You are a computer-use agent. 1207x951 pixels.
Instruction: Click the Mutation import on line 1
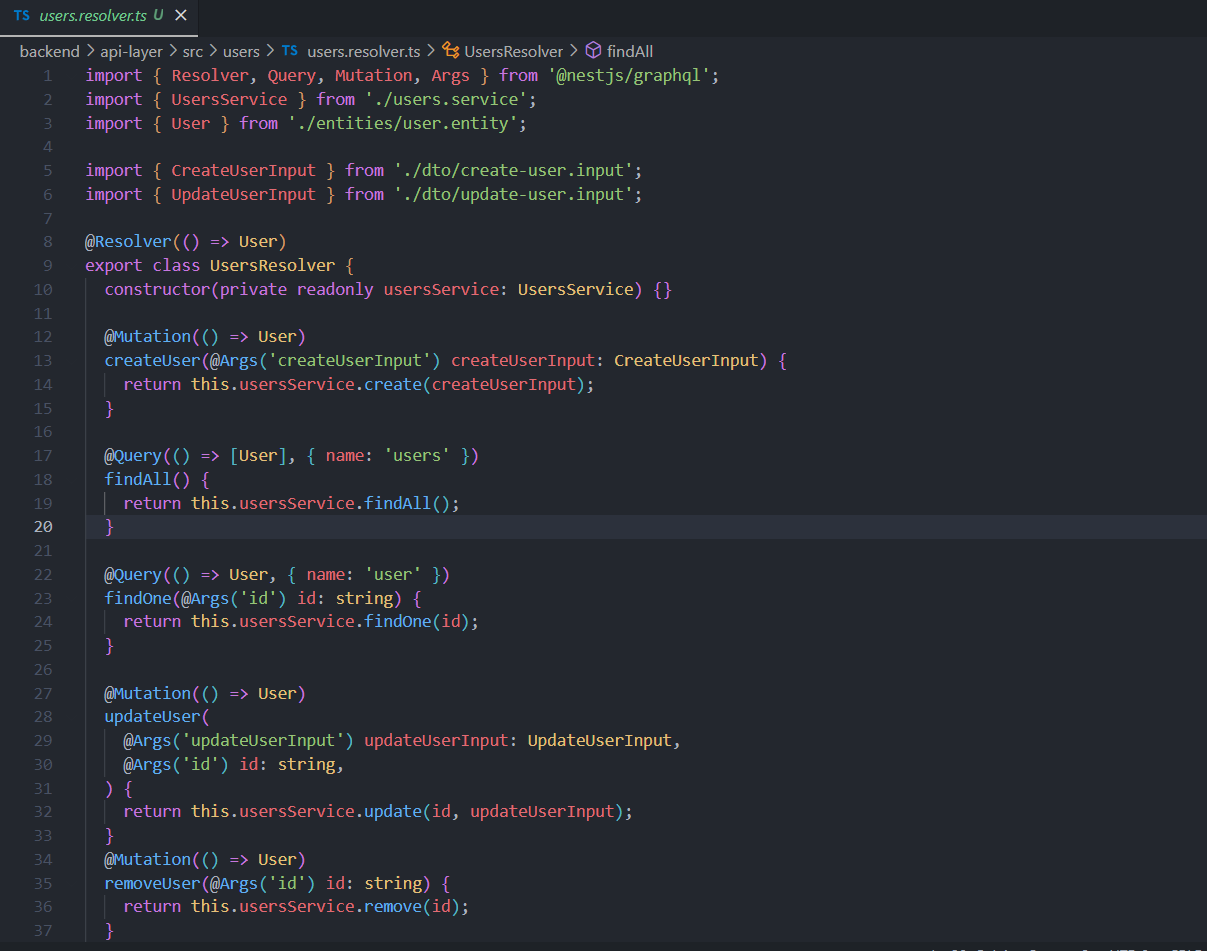coord(373,76)
